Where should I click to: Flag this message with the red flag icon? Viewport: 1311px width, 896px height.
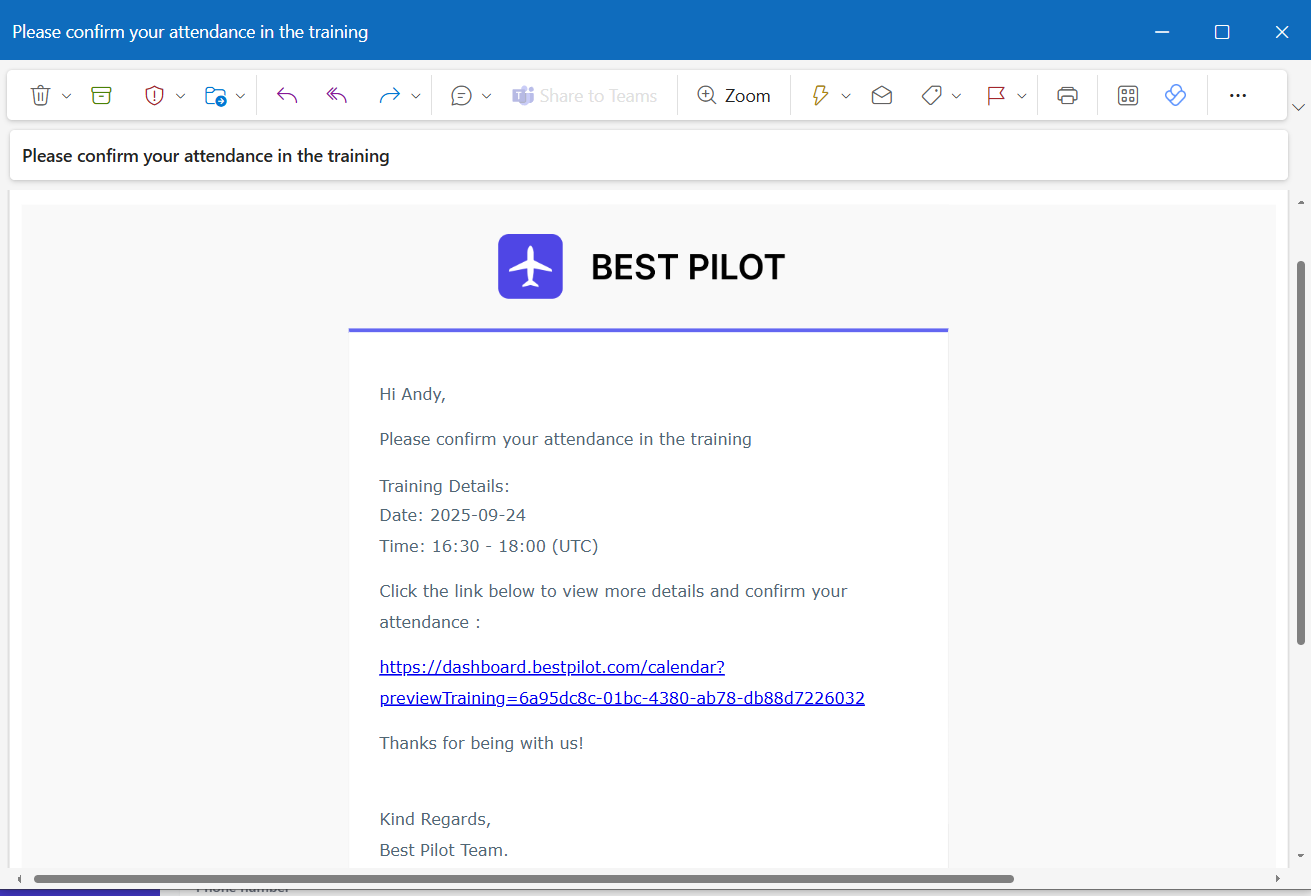pos(996,96)
